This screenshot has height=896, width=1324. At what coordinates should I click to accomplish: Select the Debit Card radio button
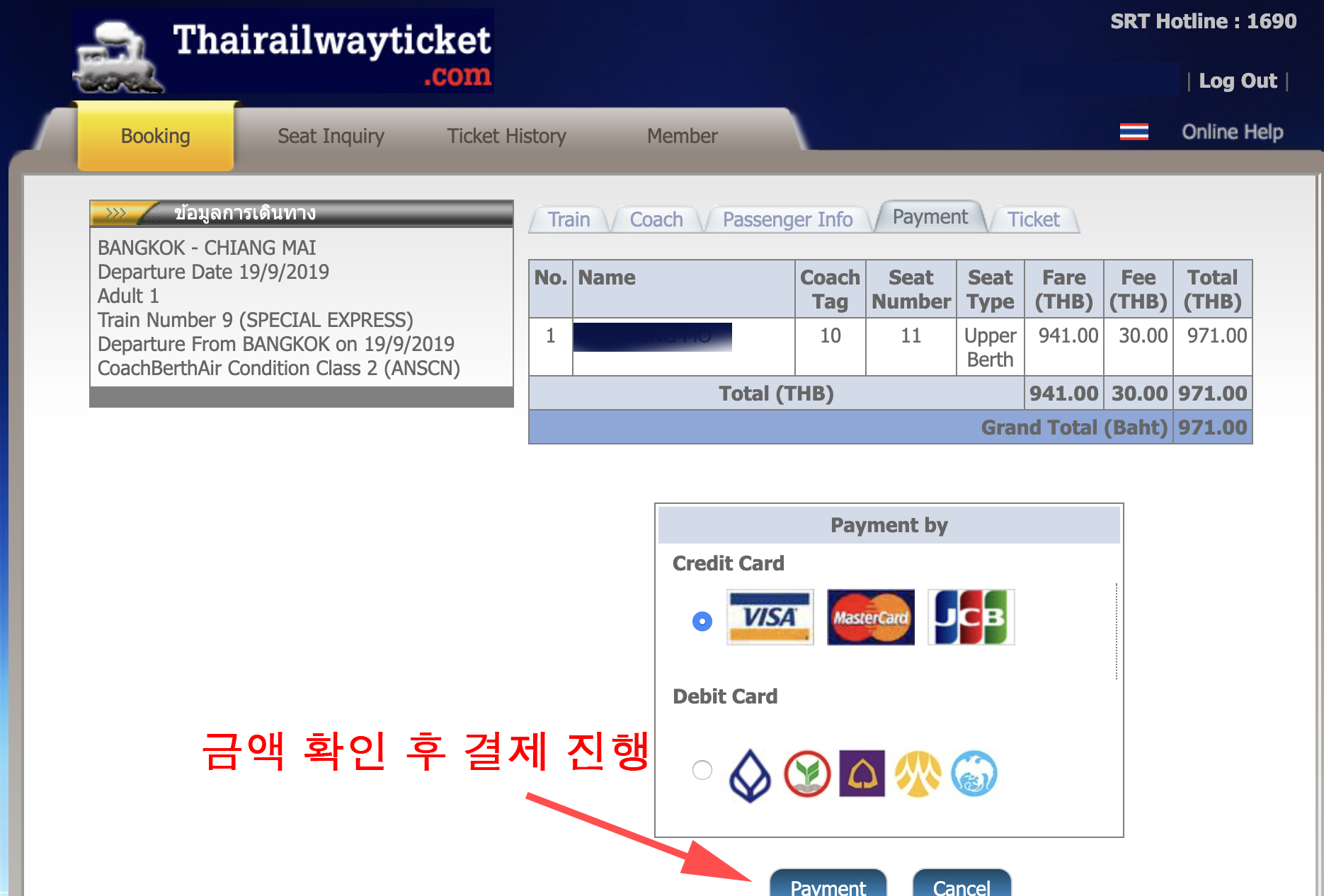coord(702,770)
